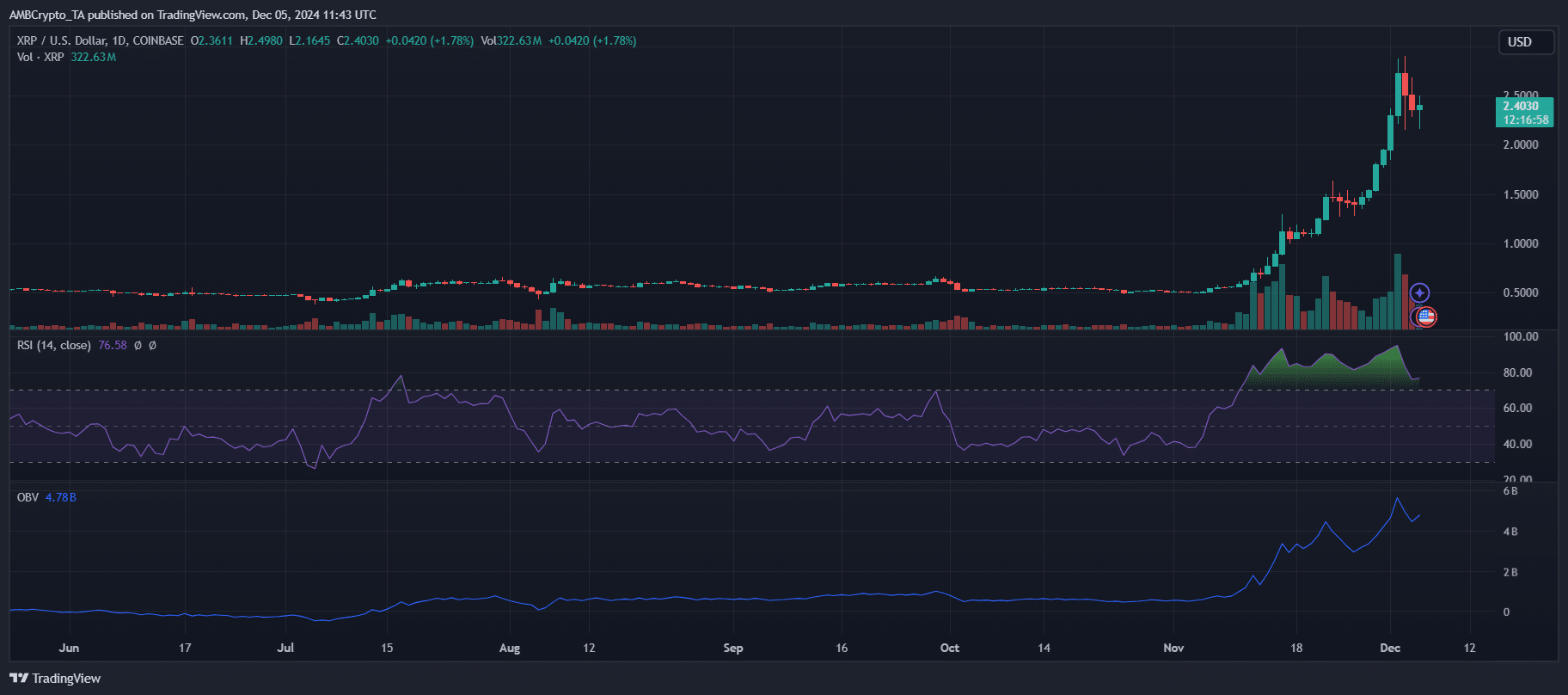Click the bar countdown timer 12:16:58
Viewport: 1568px width, 695px height.
pyautogui.click(x=1526, y=120)
